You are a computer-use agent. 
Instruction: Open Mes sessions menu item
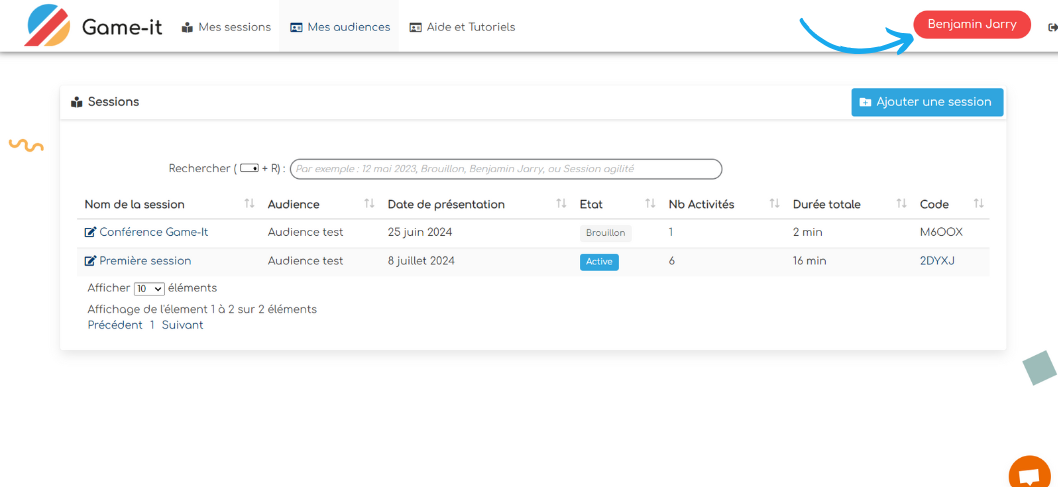pos(226,27)
